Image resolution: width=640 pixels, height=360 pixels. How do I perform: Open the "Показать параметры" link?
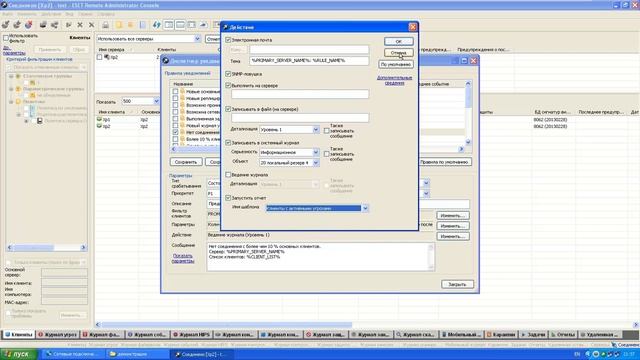click(x=183, y=258)
